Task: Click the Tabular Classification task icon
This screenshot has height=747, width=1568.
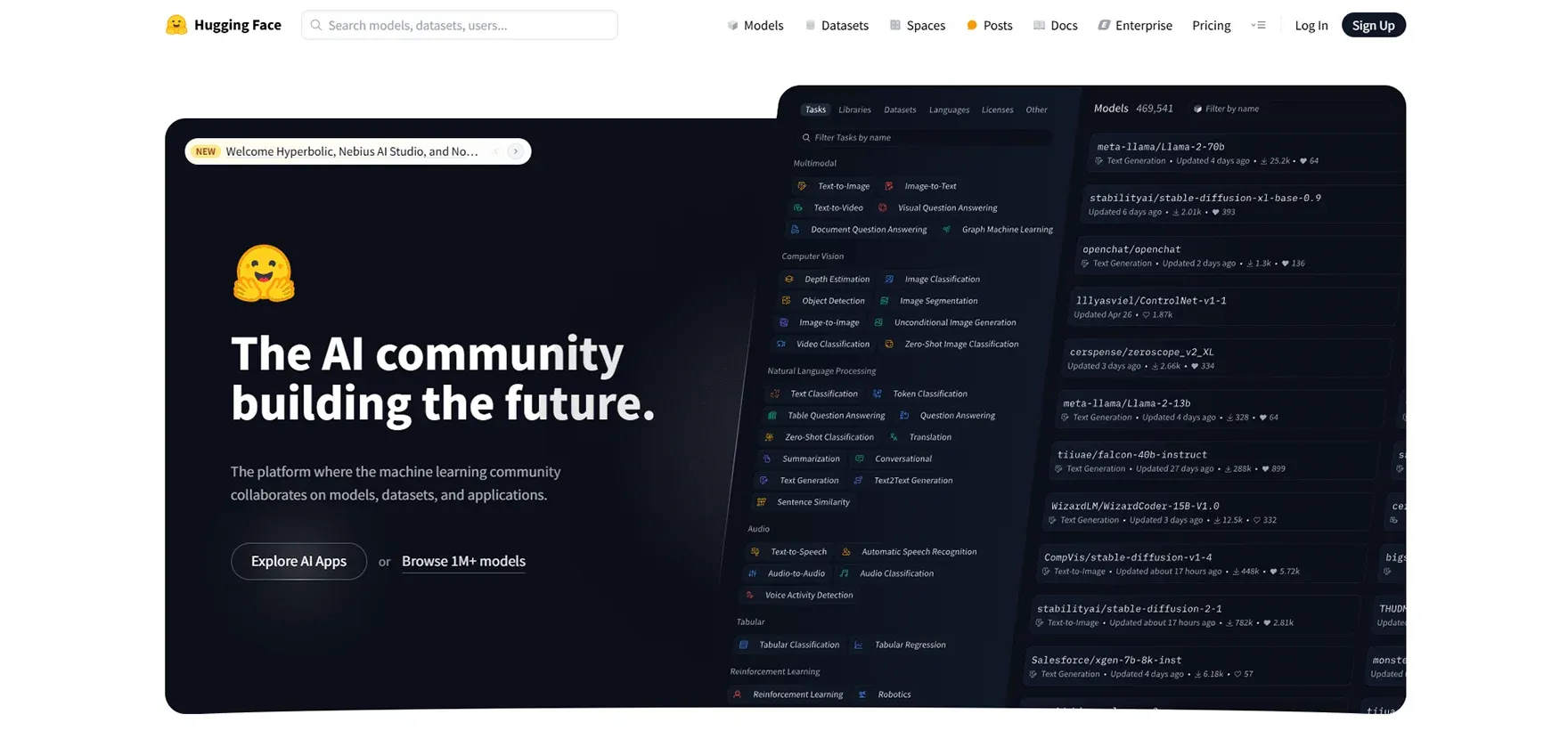Action: click(743, 645)
